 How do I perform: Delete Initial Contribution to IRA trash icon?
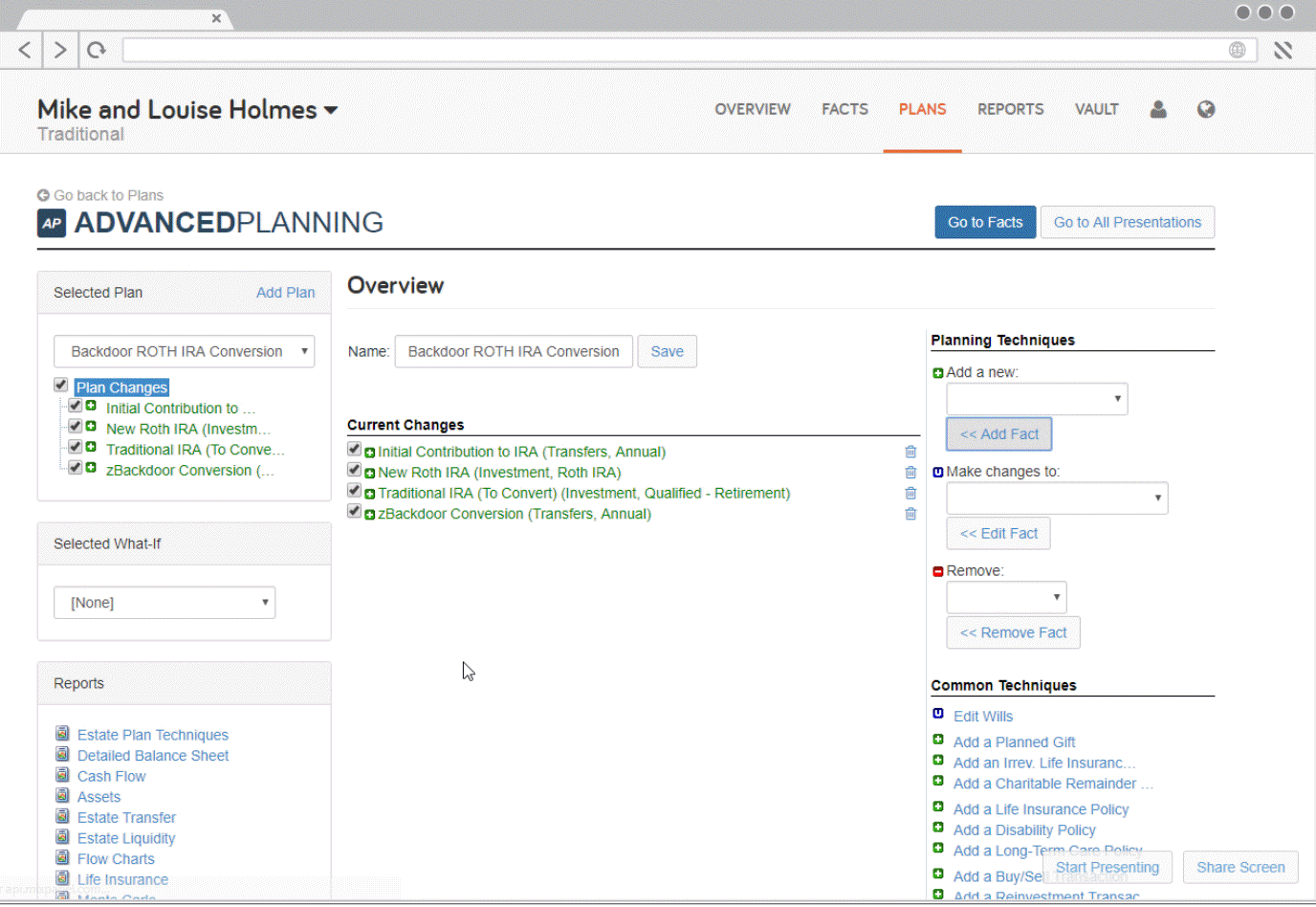(x=910, y=452)
